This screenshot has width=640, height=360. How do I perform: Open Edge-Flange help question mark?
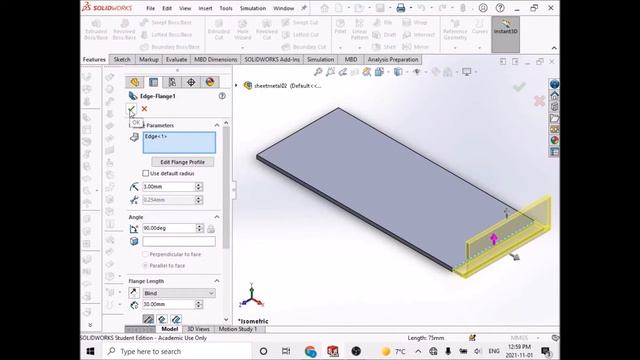[222, 96]
